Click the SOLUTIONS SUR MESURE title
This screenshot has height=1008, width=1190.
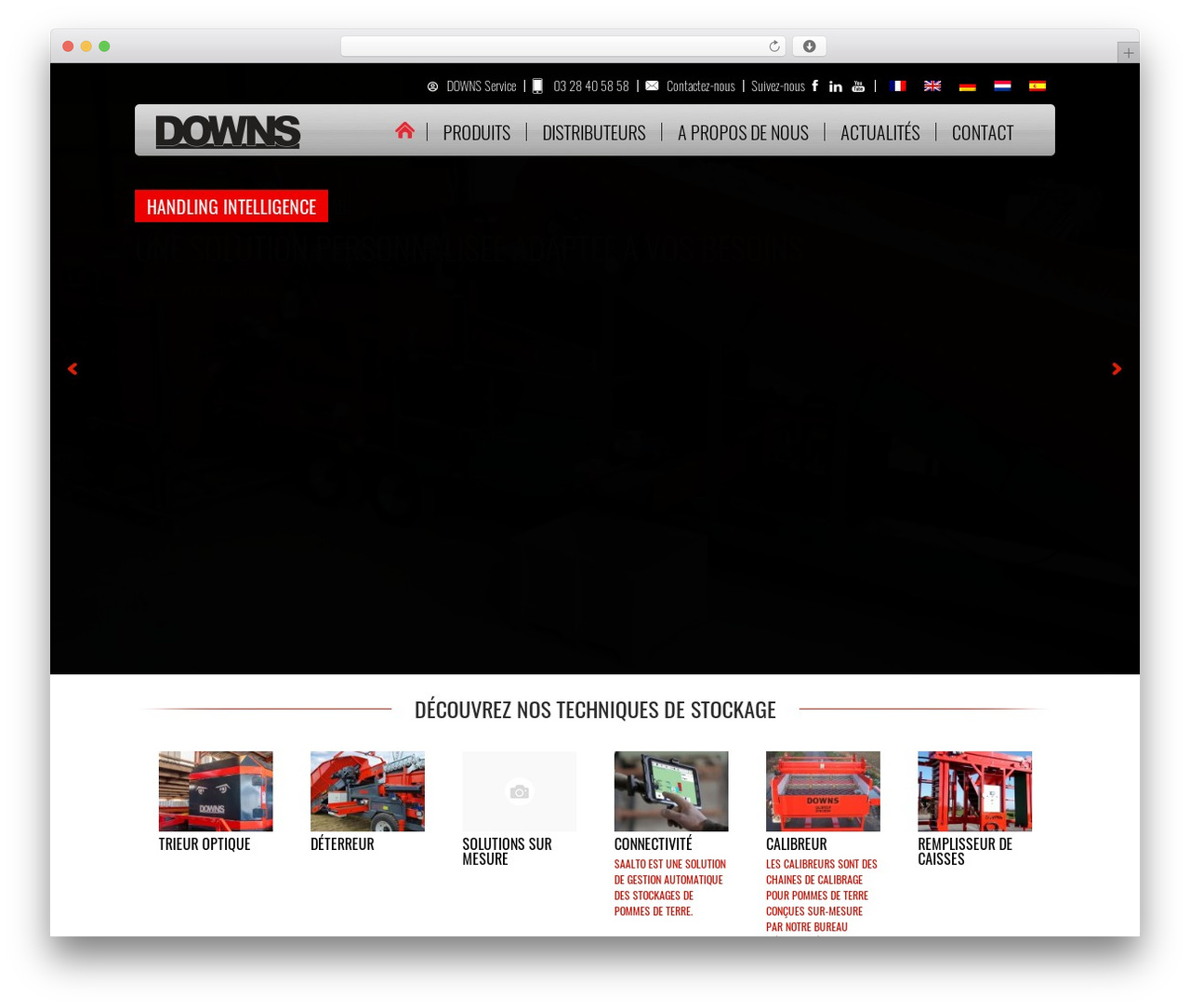(507, 852)
